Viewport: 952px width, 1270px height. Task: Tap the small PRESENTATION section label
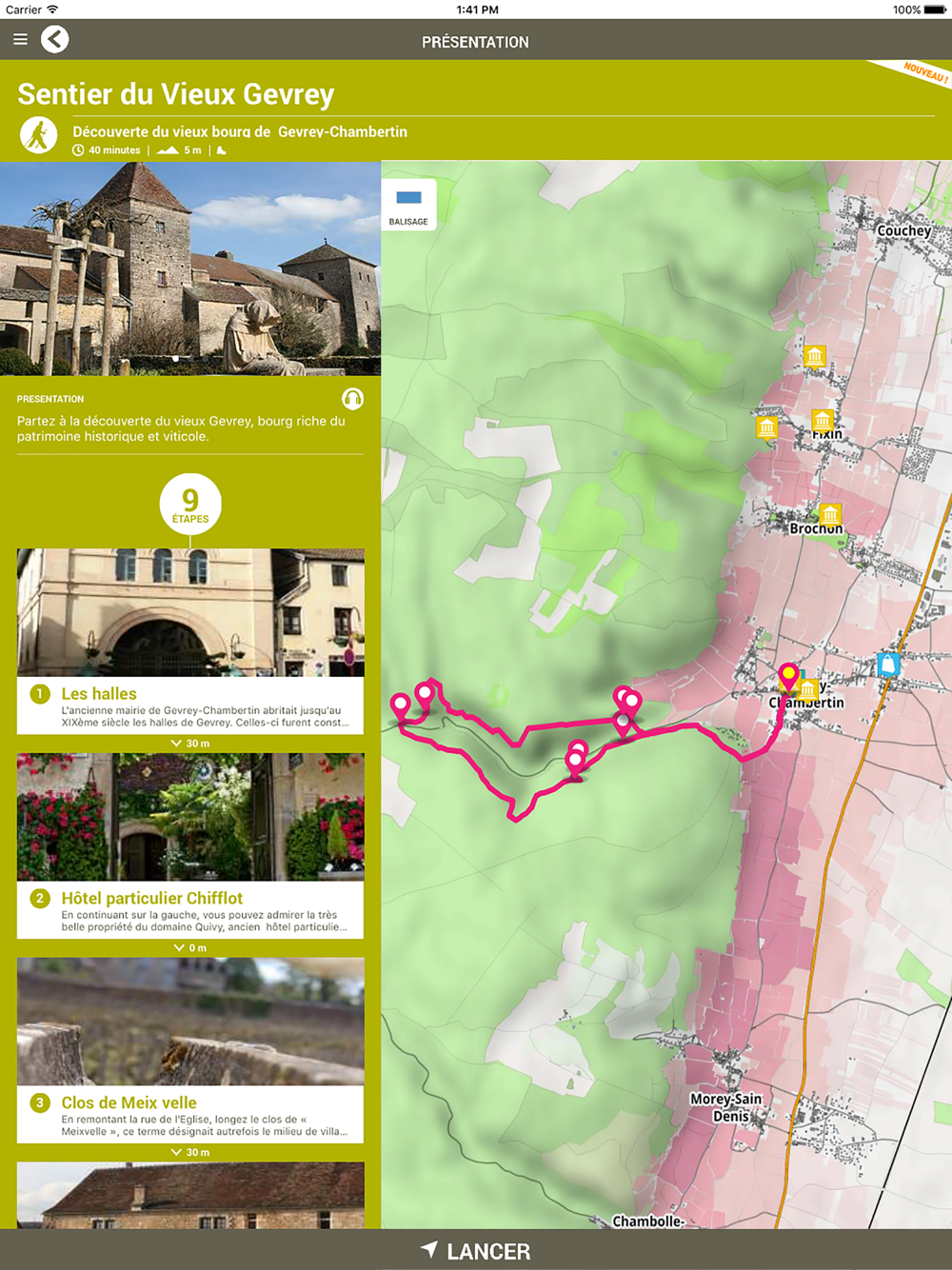point(50,400)
